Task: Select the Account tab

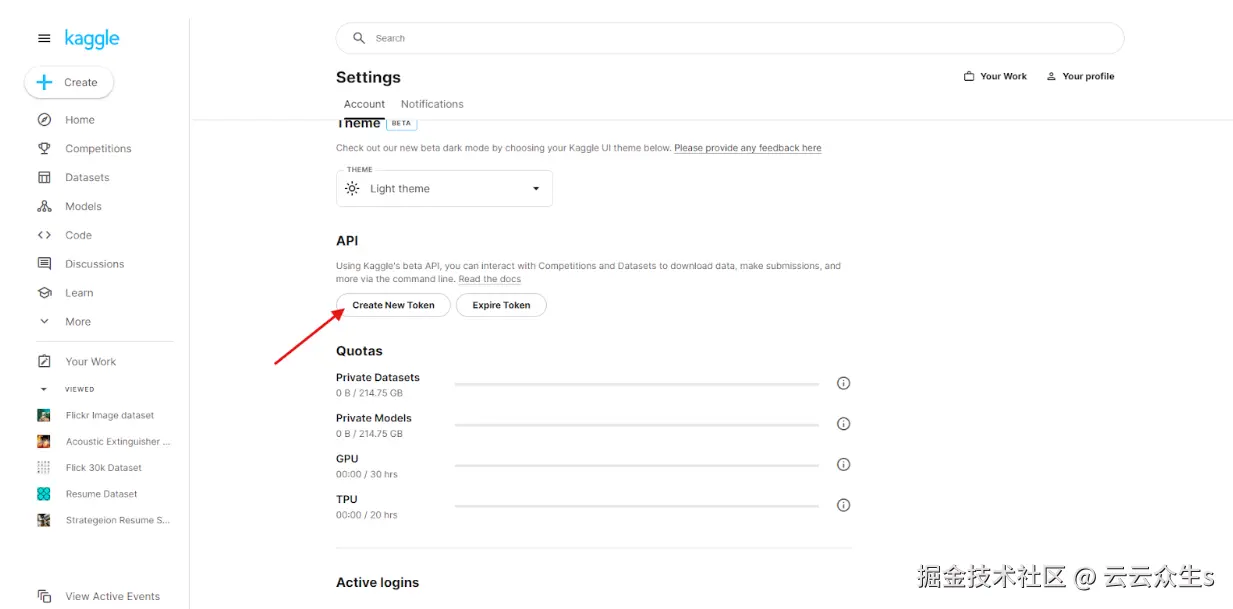Action: [x=364, y=104]
